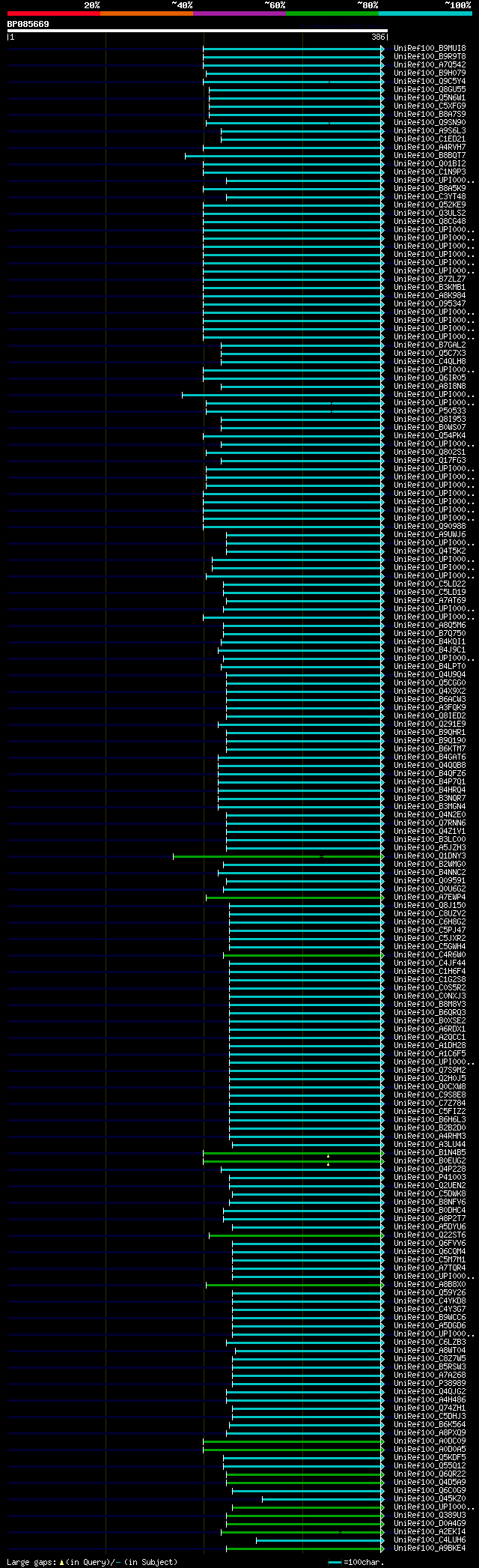
Task: Click the cyan ~100% identity legend bar
Action: tap(425, 13)
